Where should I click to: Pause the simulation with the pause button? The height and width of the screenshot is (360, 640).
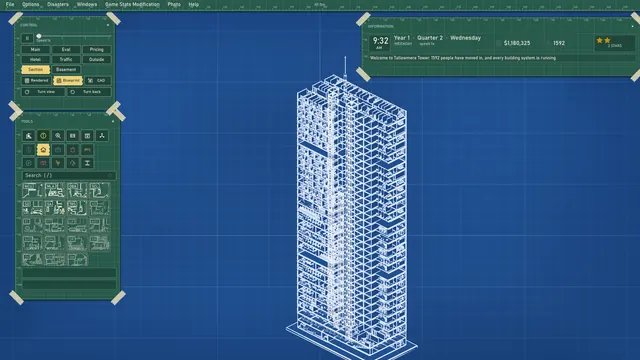pos(27,38)
